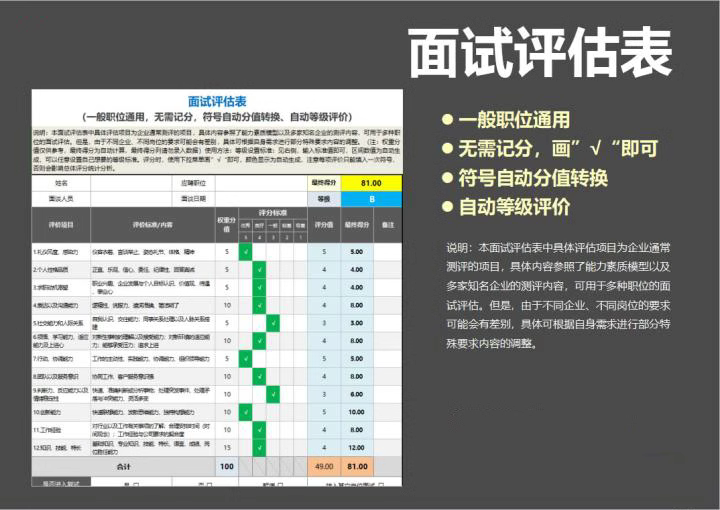Viewport: 720px width, 510px height.
Task: Click the 备注 column header
Action: [388, 225]
